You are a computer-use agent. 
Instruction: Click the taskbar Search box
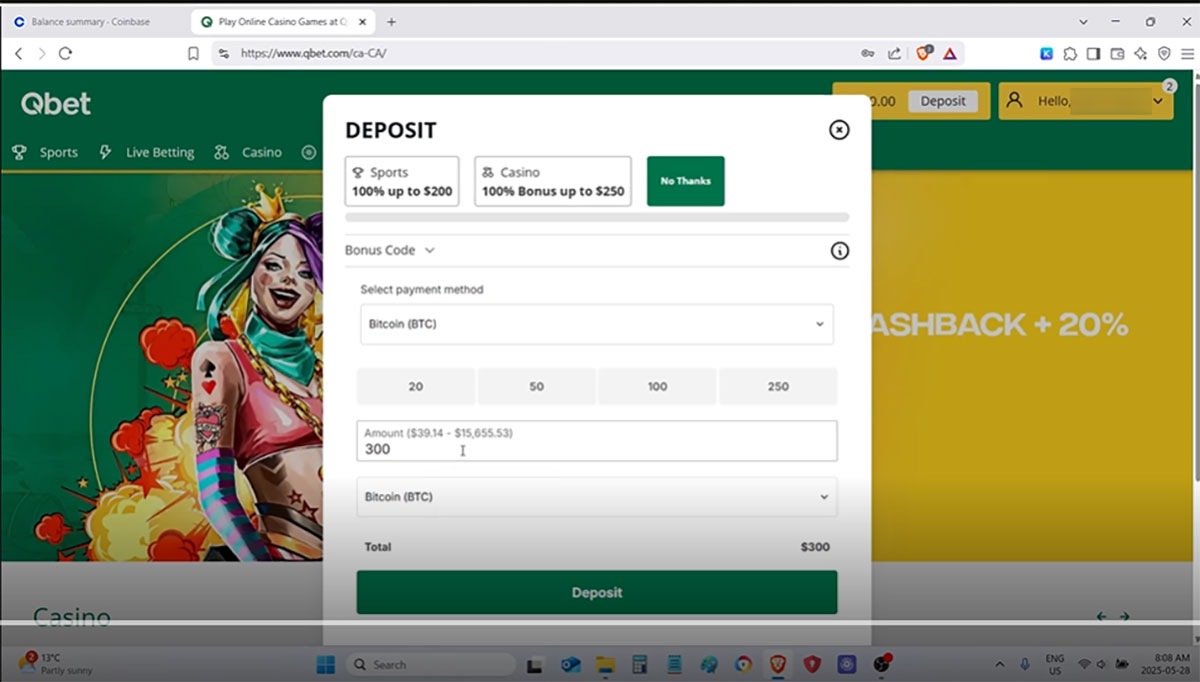(430, 664)
